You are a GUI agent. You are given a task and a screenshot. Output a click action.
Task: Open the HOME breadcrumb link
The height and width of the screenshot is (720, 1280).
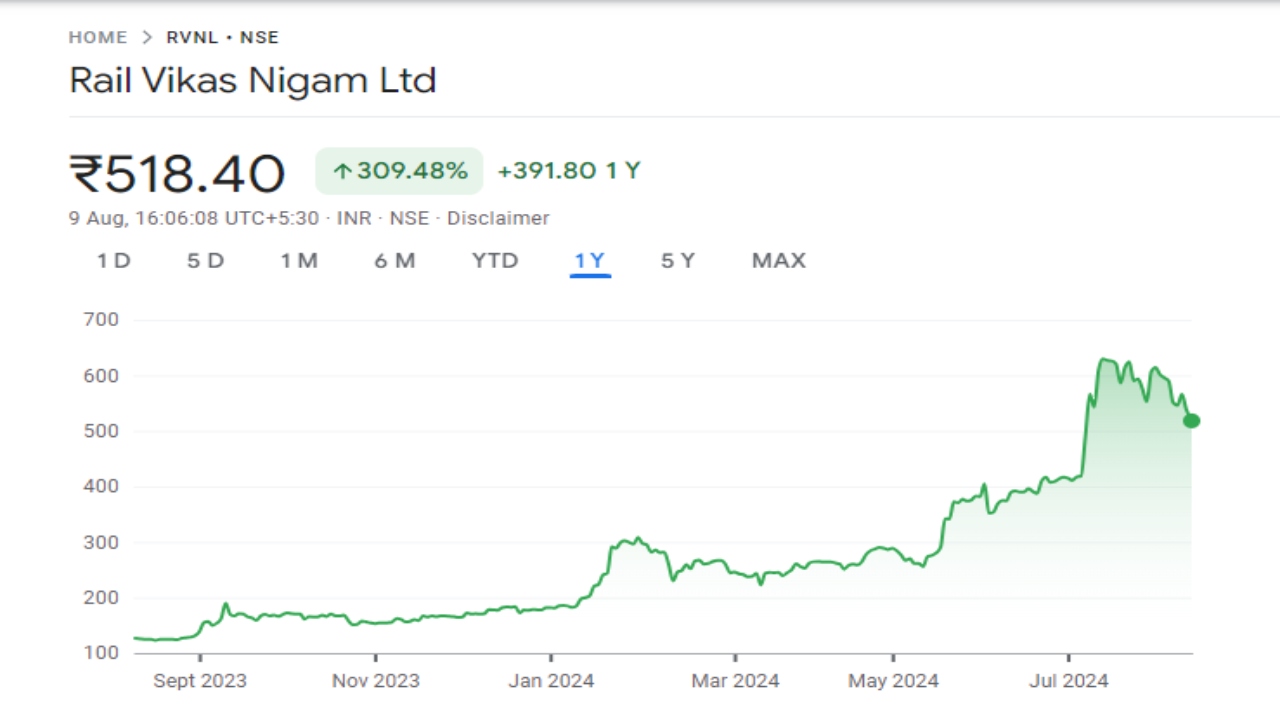(x=98, y=38)
